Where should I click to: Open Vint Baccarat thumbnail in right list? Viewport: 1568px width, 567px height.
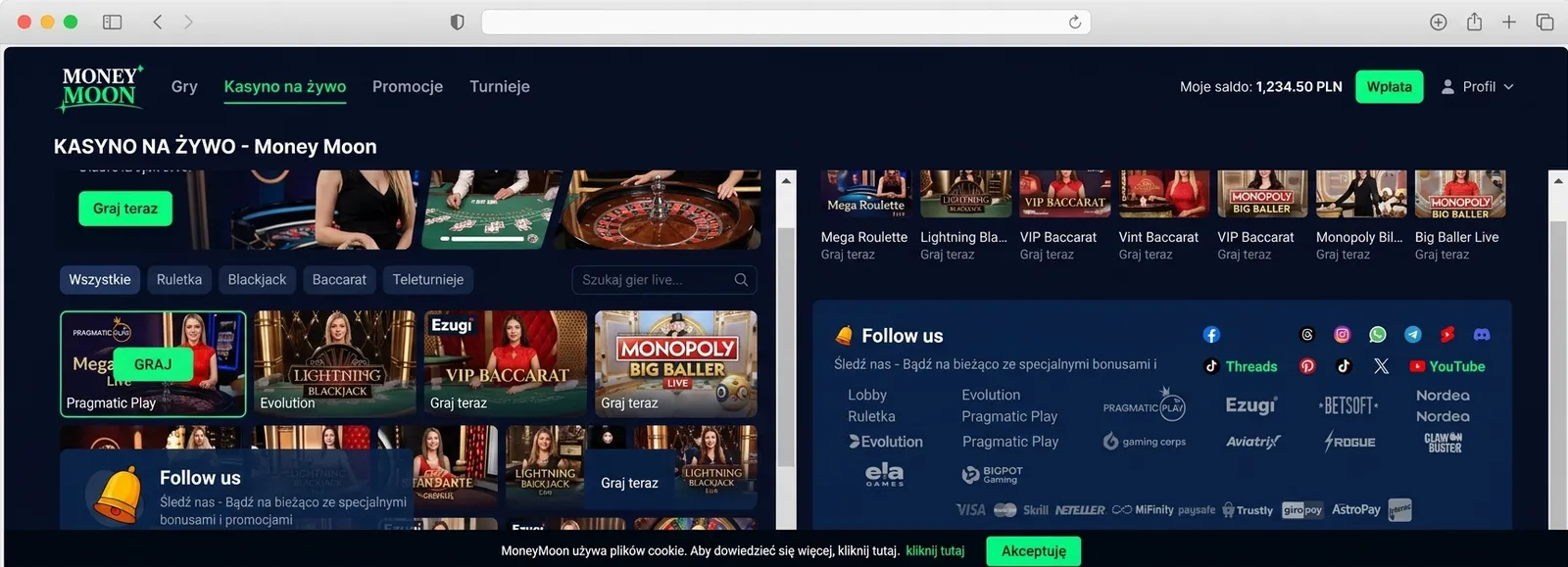[x=1164, y=194]
